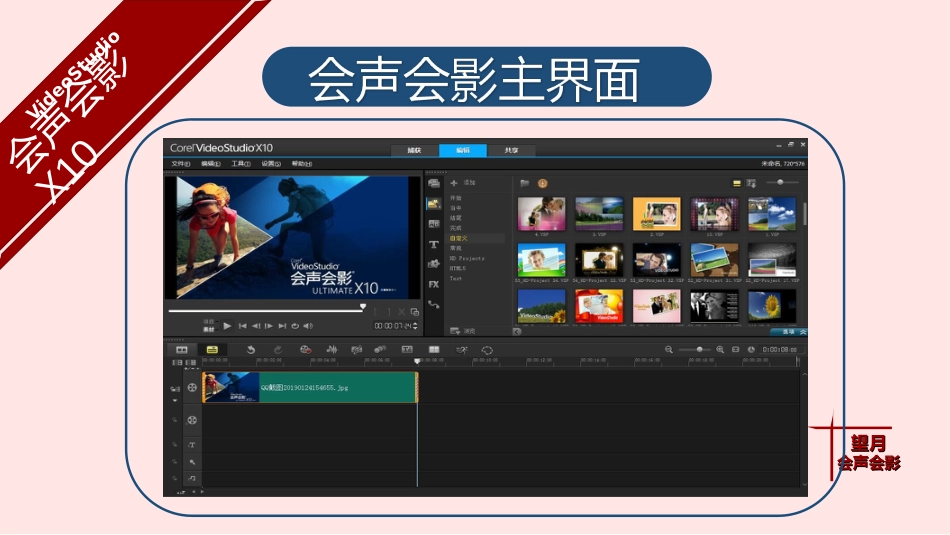Click the timeline zoom slider

(x=695, y=350)
